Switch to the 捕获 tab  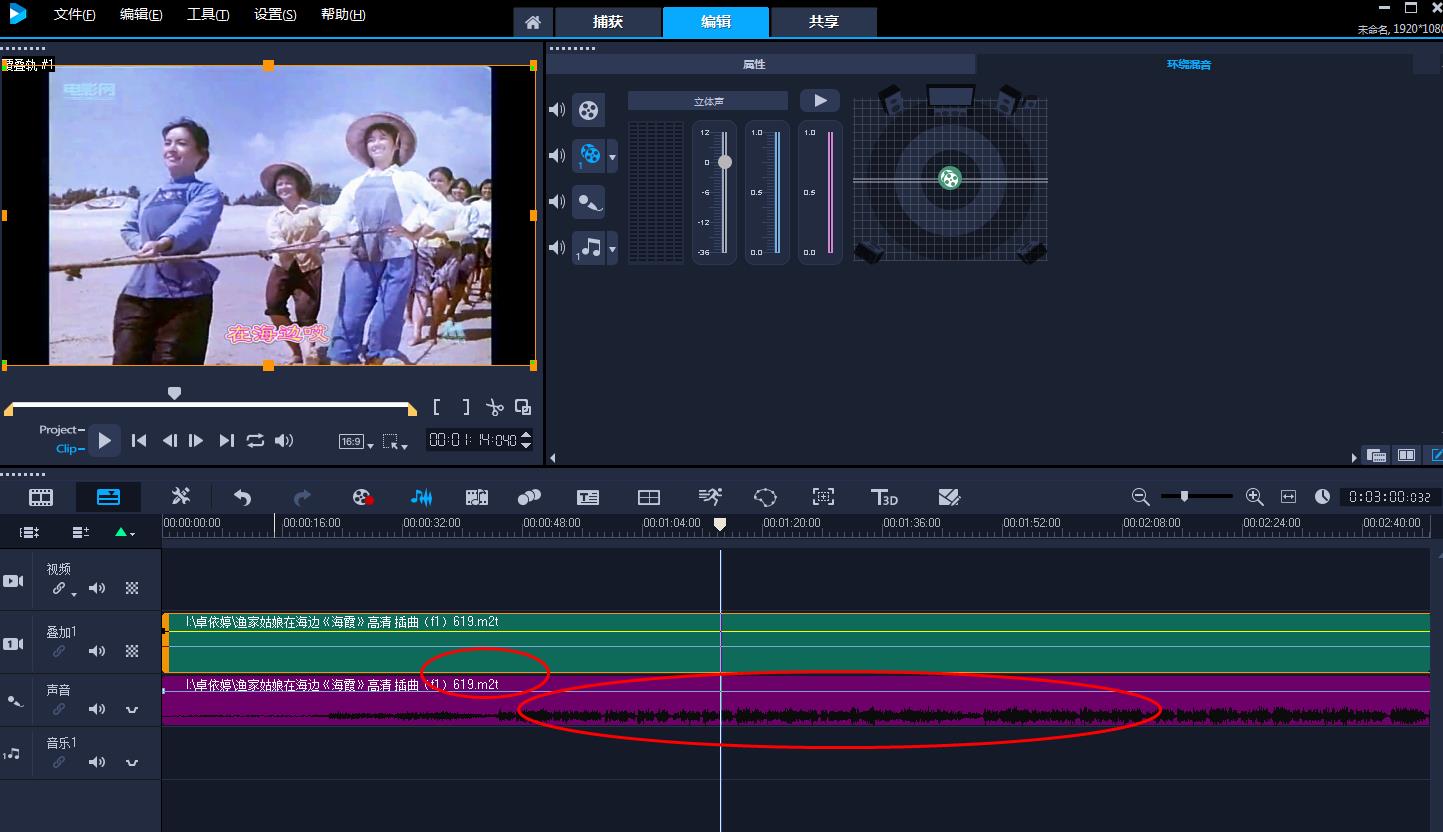[x=608, y=22]
